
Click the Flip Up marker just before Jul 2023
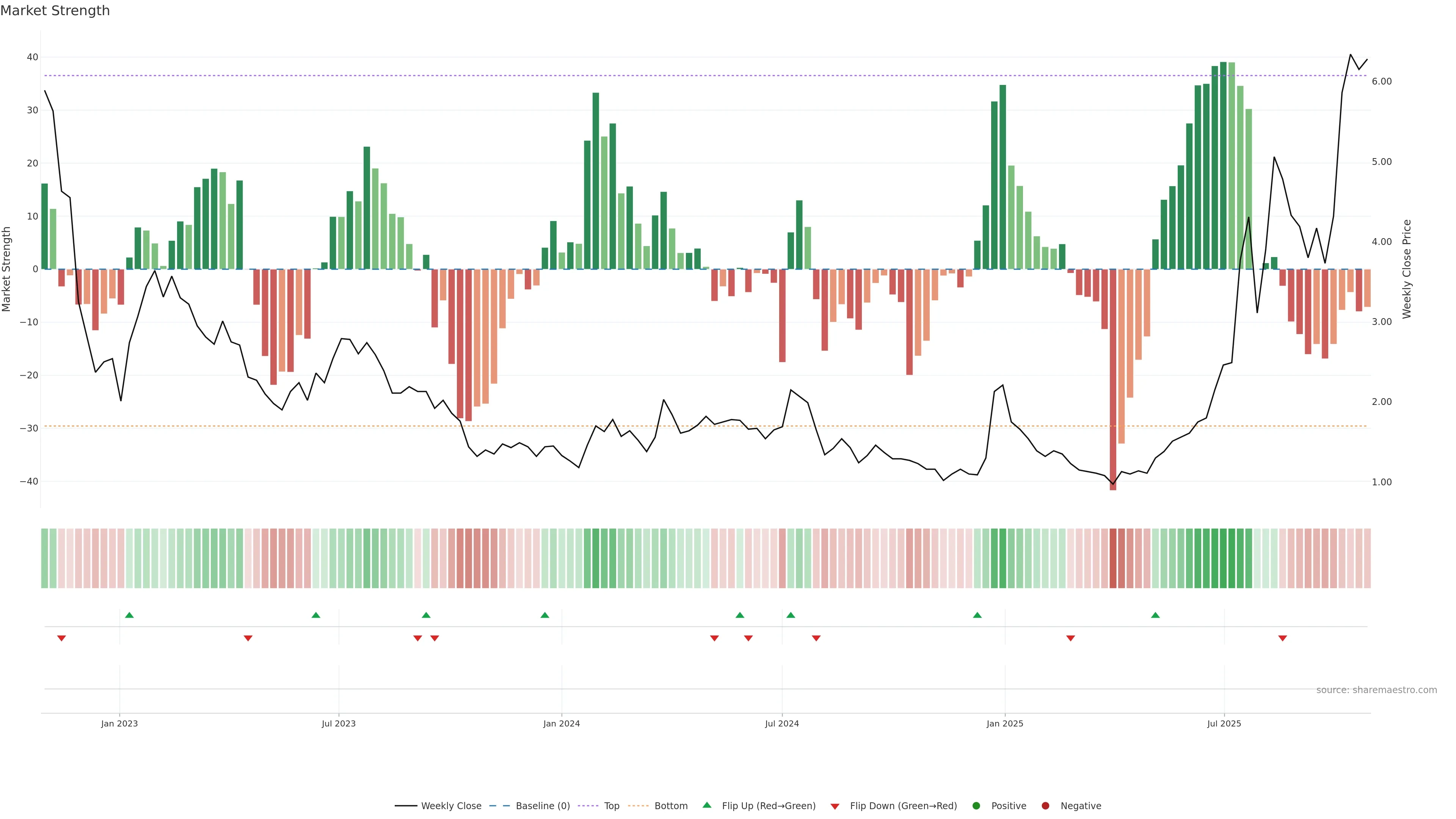point(316,615)
